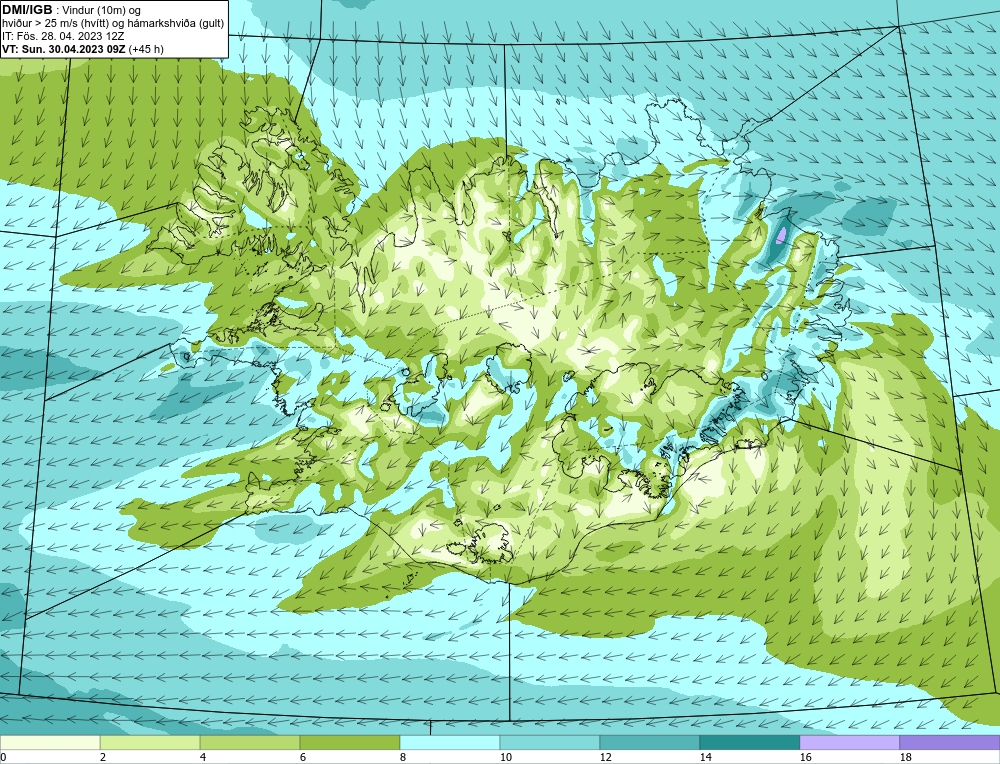Viewport: 1000px width, 764px height.
Task: Click the above 18 m/s purple legend swatch
Action: point(950,743)
